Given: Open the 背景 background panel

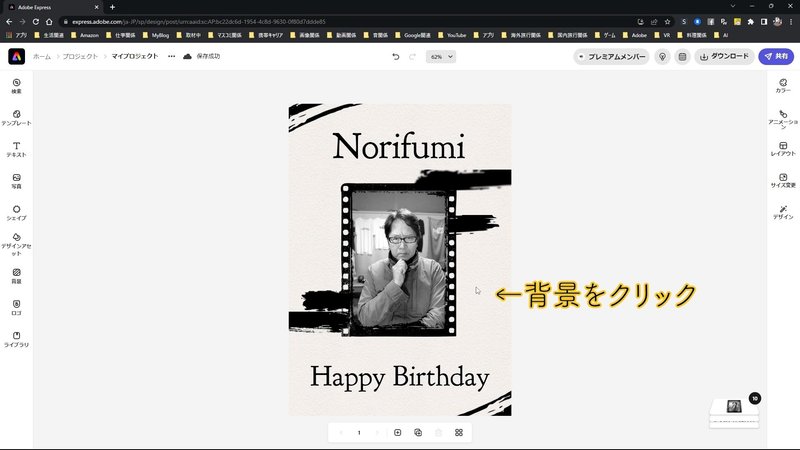Looking at the screenshot, I should 16,276.
